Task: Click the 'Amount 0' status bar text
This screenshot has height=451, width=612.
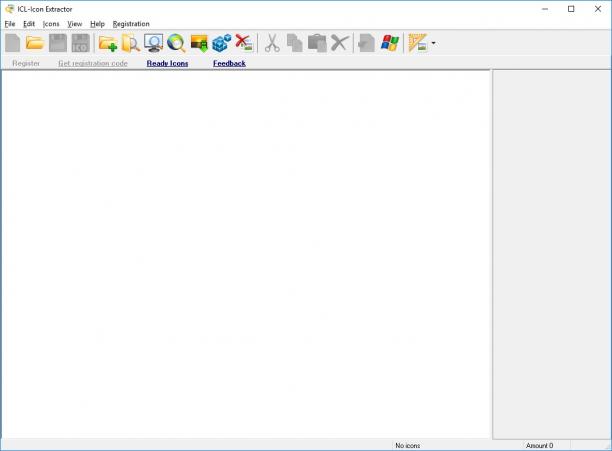Action: pos(539,445)
